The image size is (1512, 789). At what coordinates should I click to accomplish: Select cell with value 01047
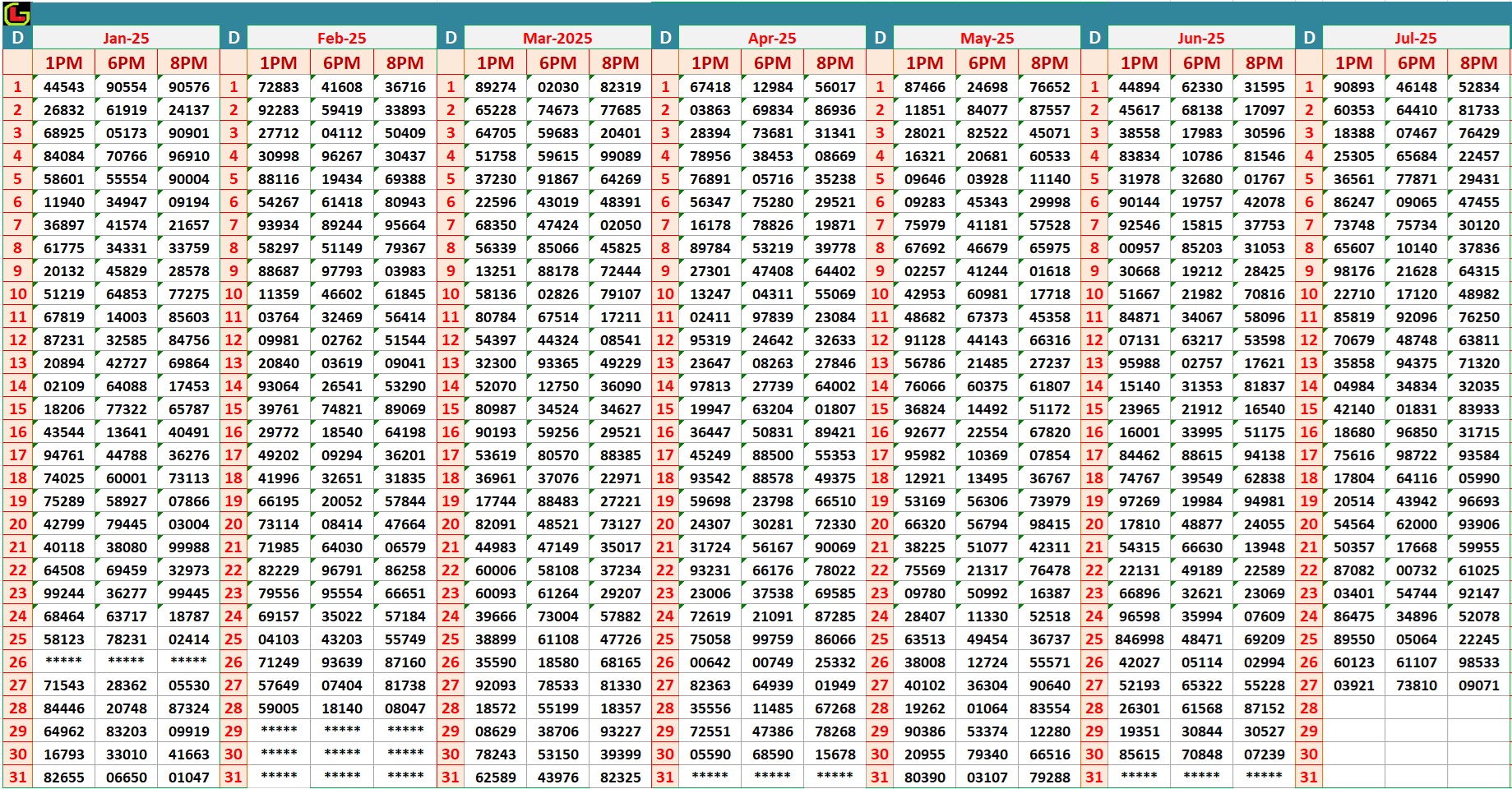[x=189, y=777]
